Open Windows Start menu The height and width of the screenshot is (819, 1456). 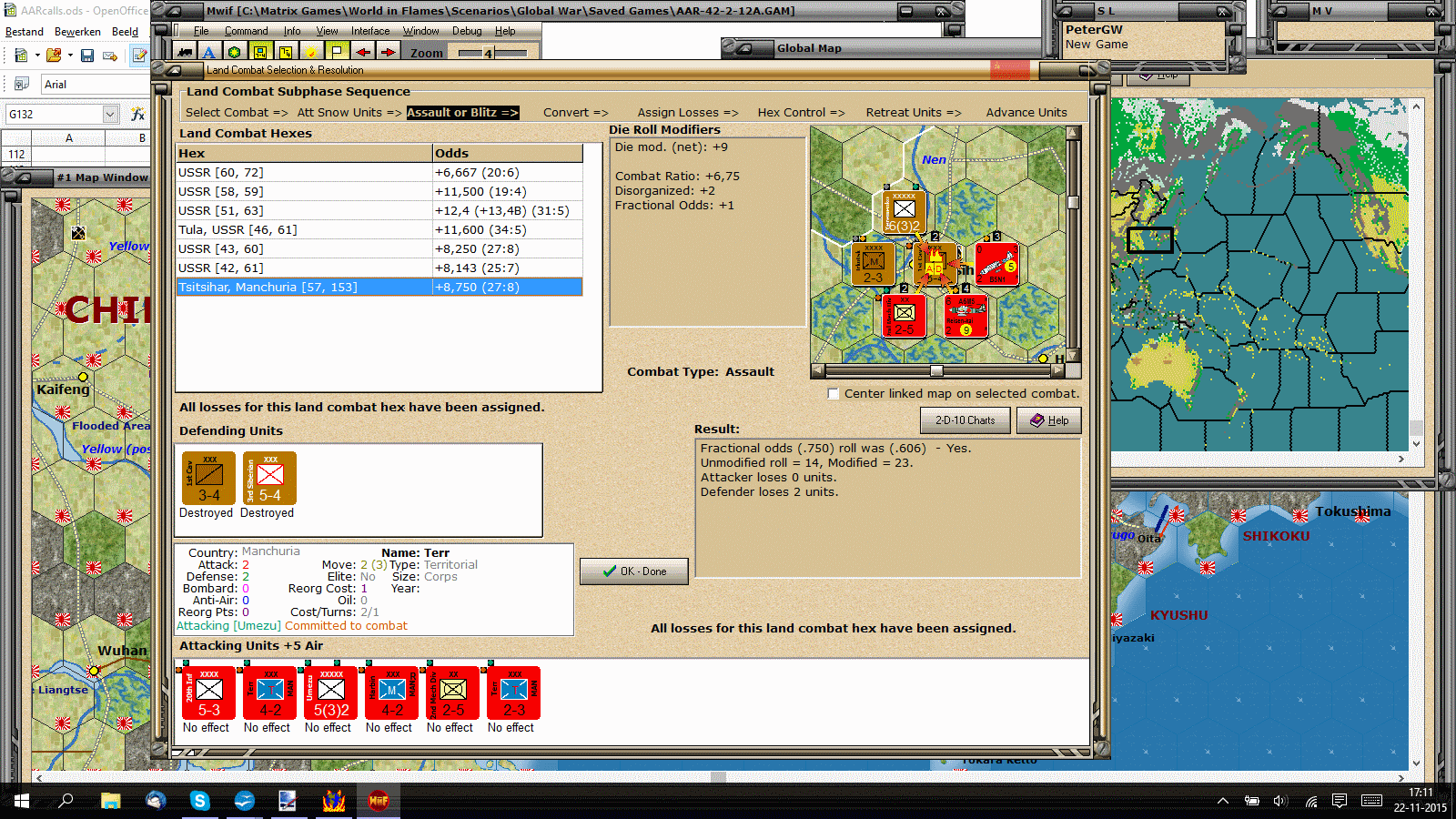tap(22, 801)
